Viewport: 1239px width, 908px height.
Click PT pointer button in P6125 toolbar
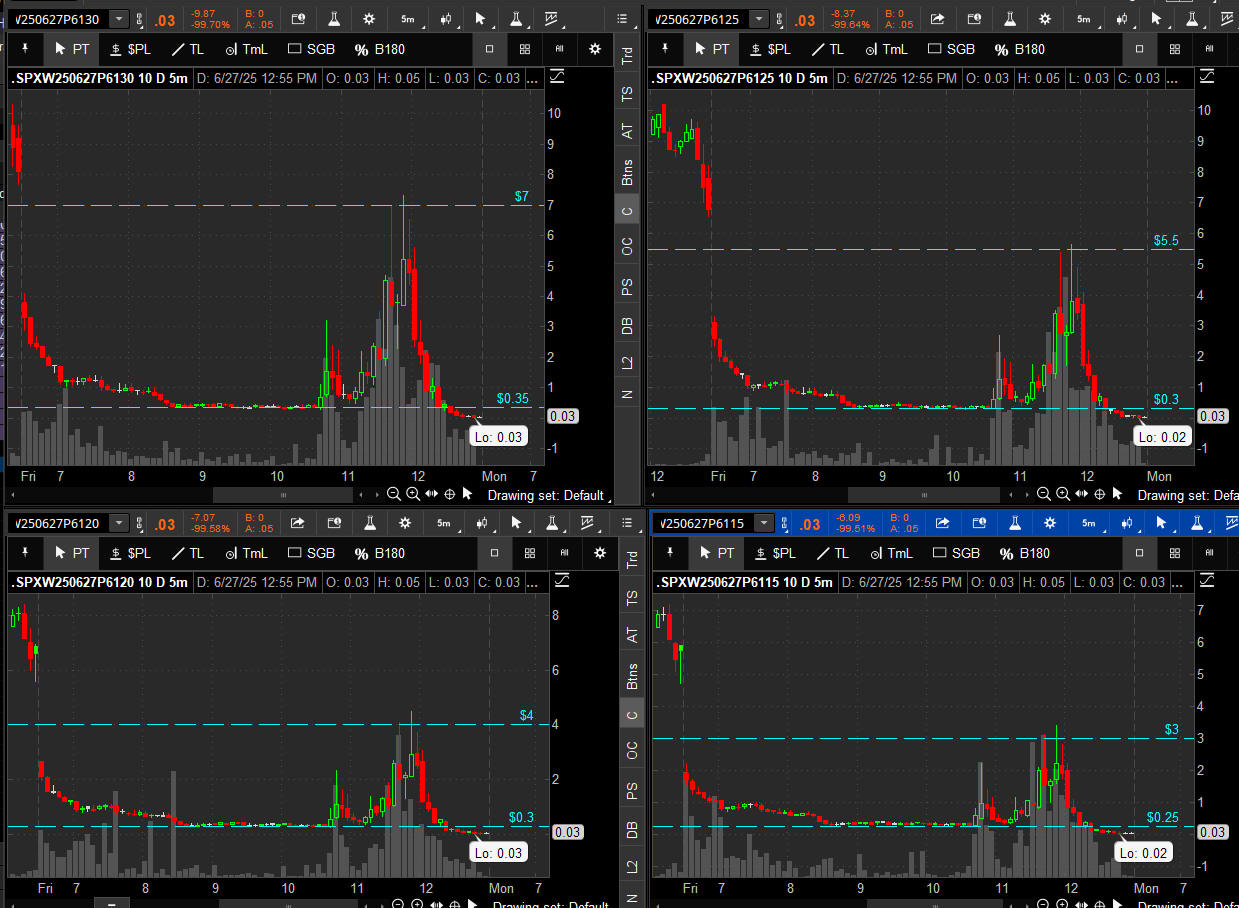[711, 49]
